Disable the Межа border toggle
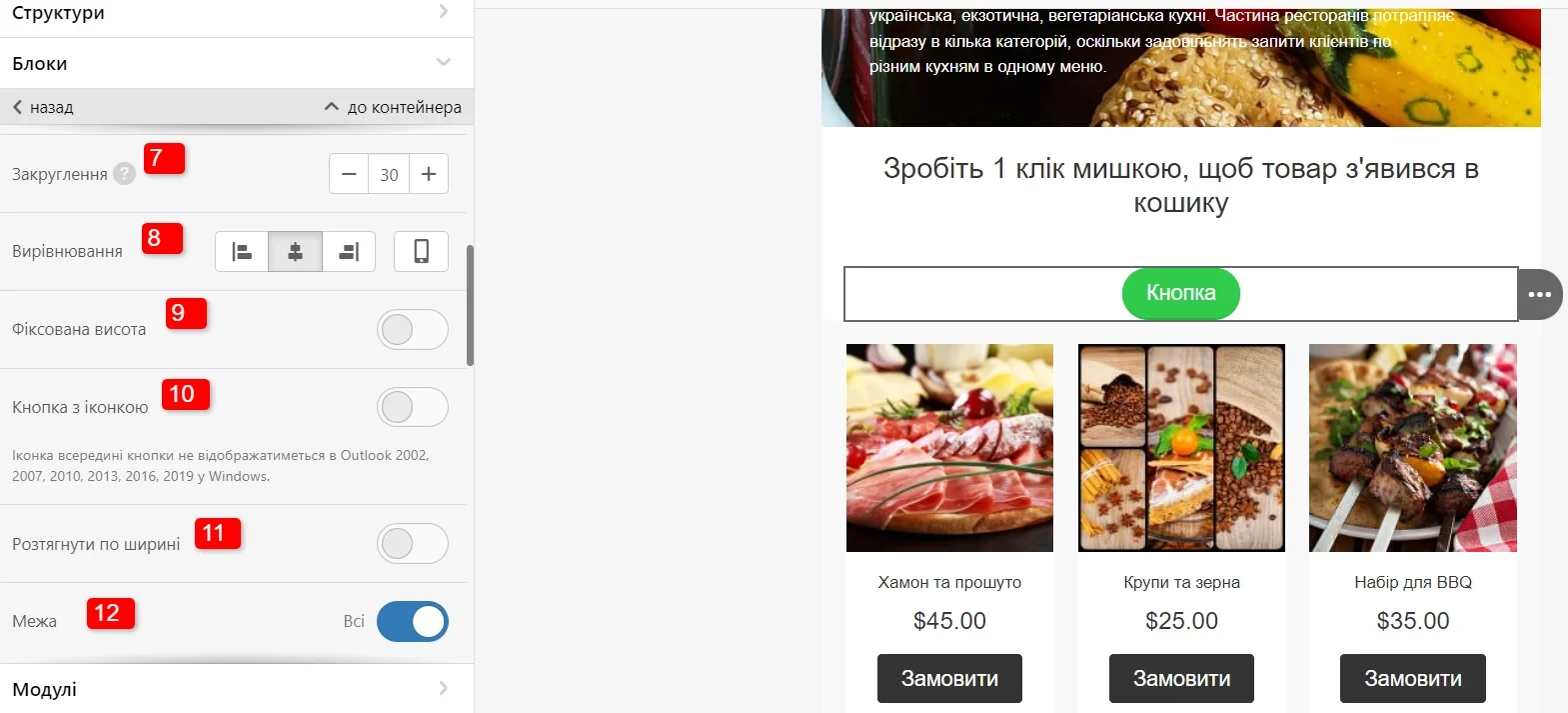 (x=413, y=621)
